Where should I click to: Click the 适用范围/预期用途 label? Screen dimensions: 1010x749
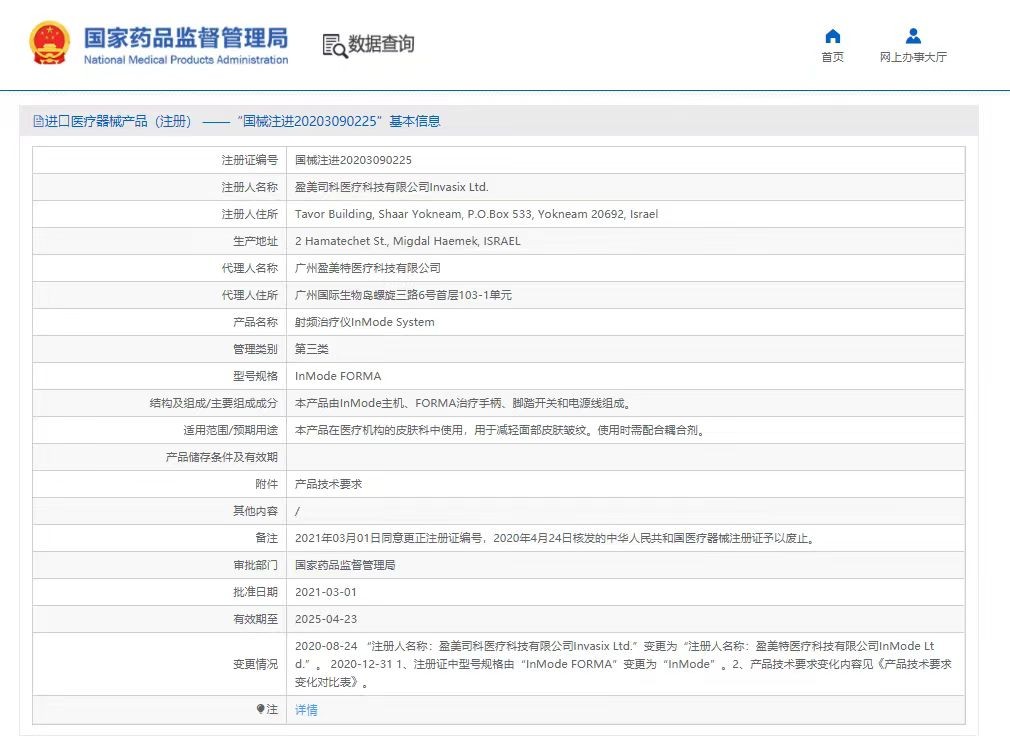230,430
